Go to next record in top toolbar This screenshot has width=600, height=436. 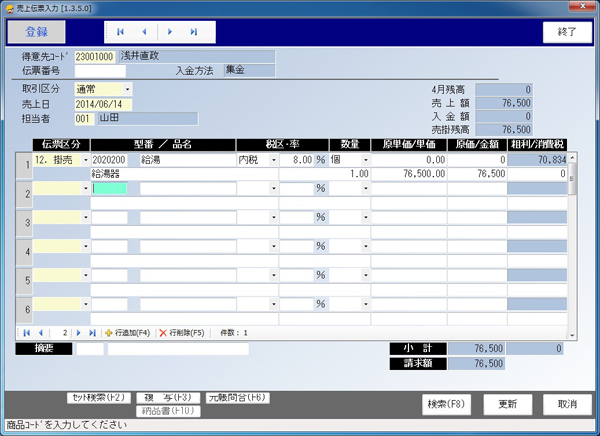click(170, 32)
